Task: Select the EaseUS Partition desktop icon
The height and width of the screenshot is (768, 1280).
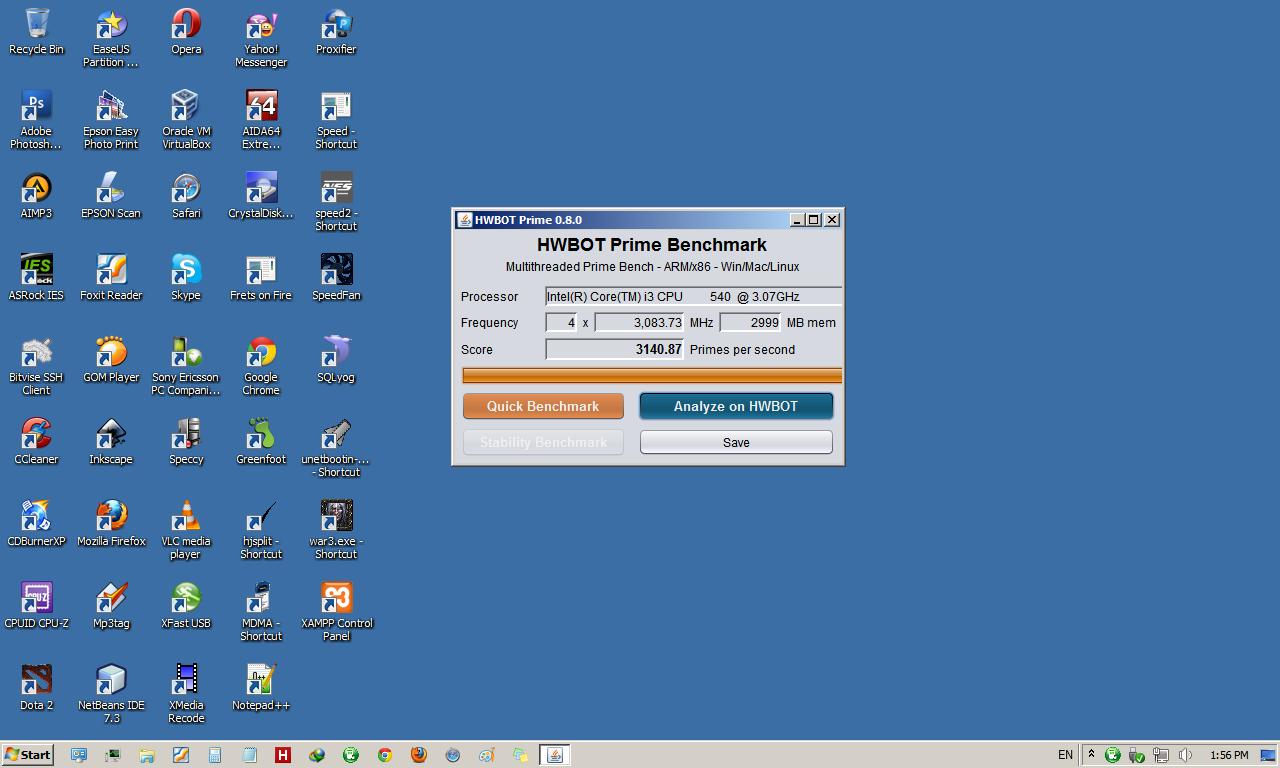Action: click(111, 38)
